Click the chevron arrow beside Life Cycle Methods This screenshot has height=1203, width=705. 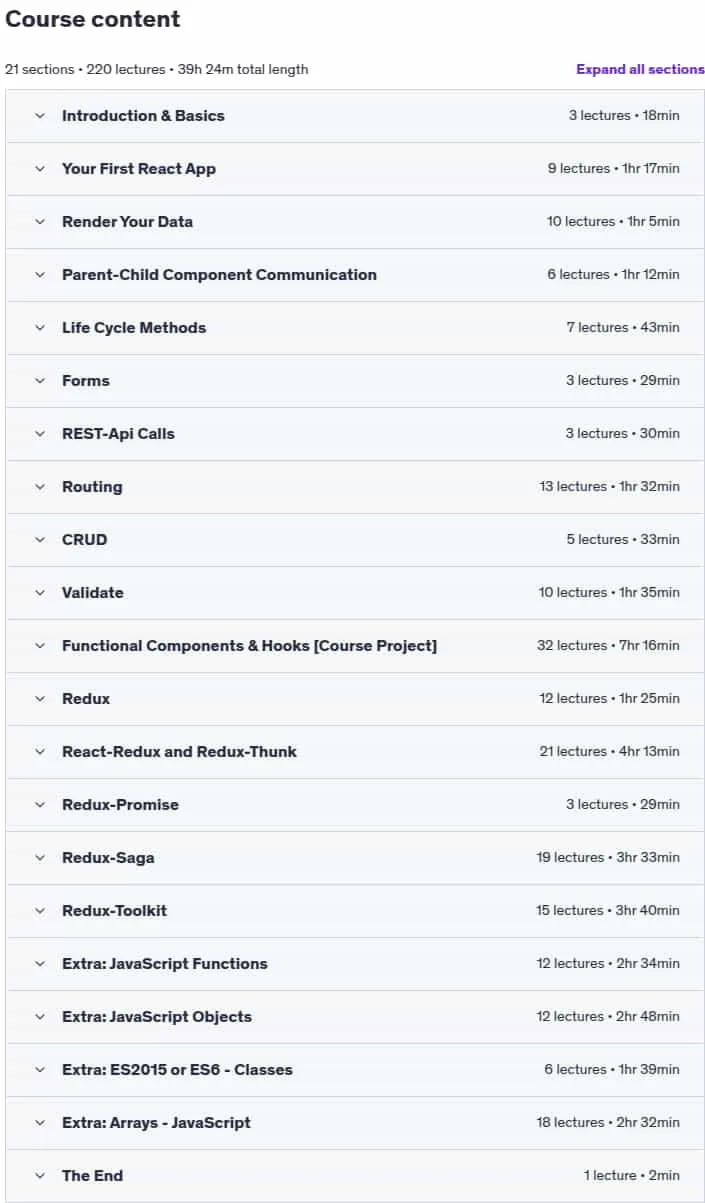click(40, 328)
